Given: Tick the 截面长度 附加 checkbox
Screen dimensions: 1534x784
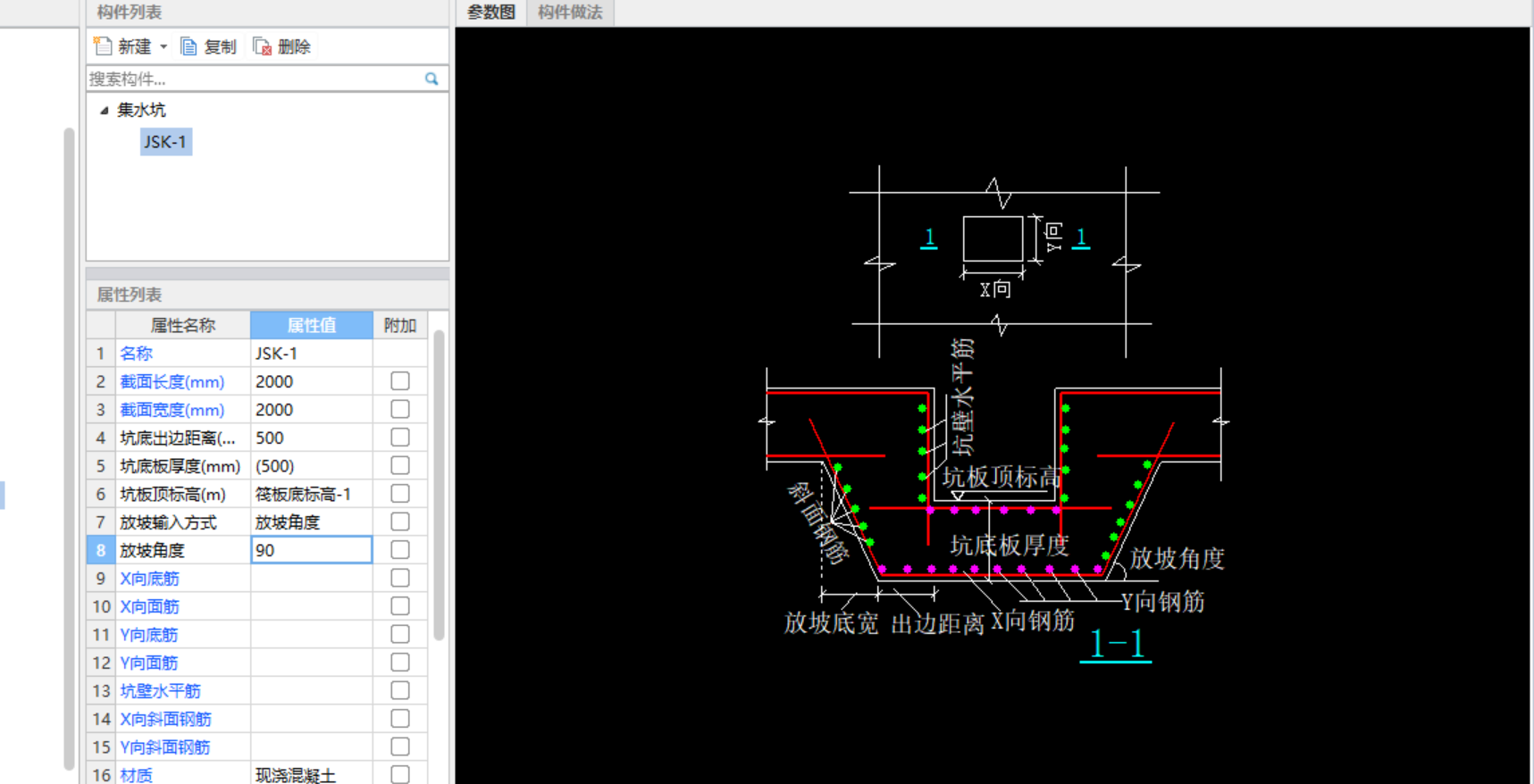Looking at the screenshot, I should pos(400,381).
